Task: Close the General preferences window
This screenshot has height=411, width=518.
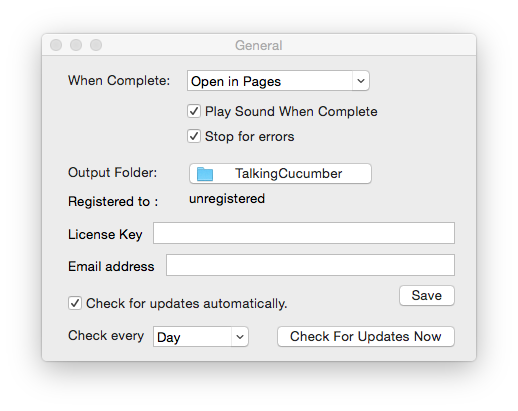Action: [56, 45]
